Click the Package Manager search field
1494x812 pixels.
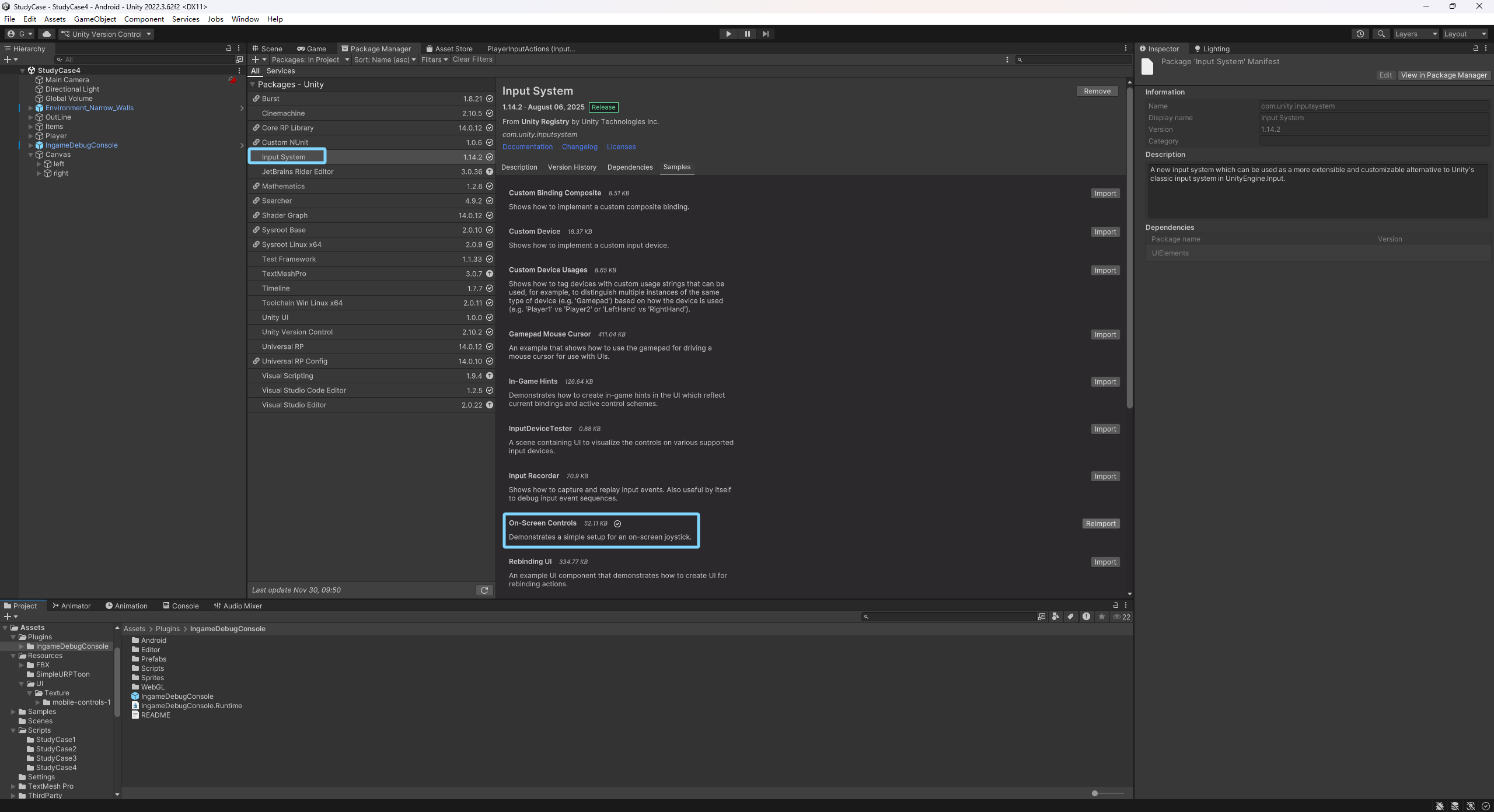click(1074, 60)
